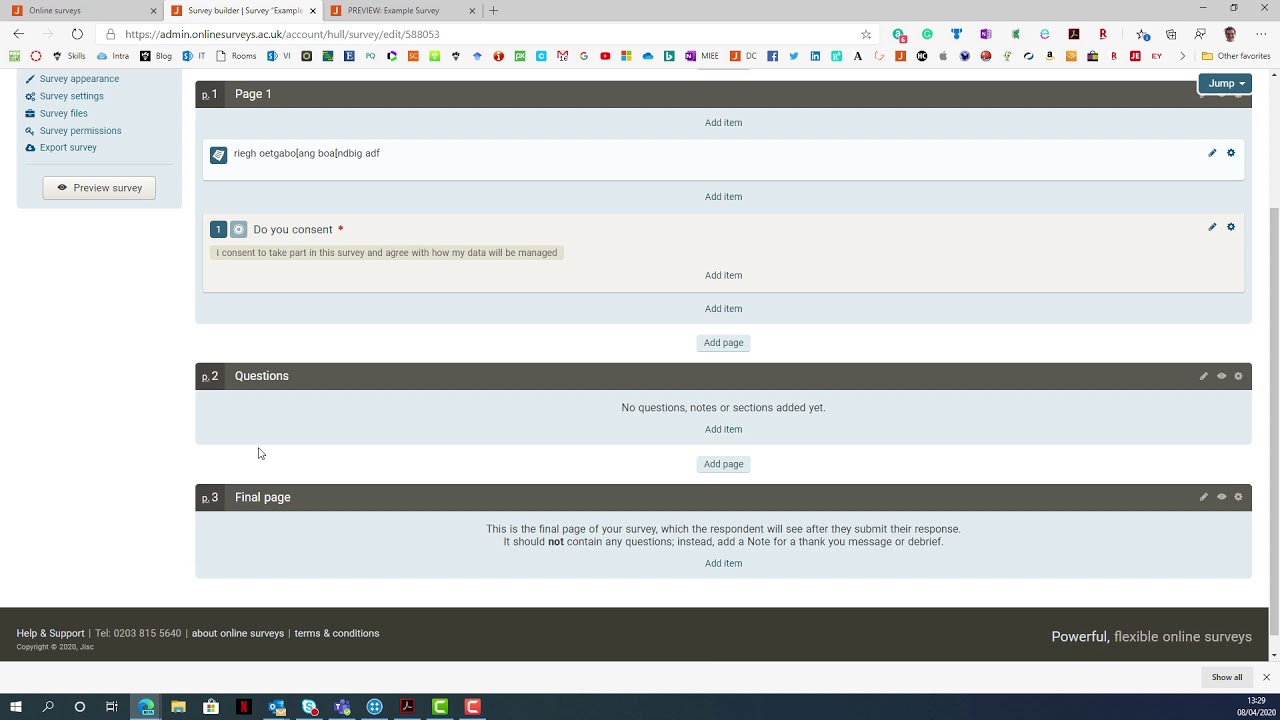Click the Final page header title
The image size is (1280, 720).
(262, 497)
